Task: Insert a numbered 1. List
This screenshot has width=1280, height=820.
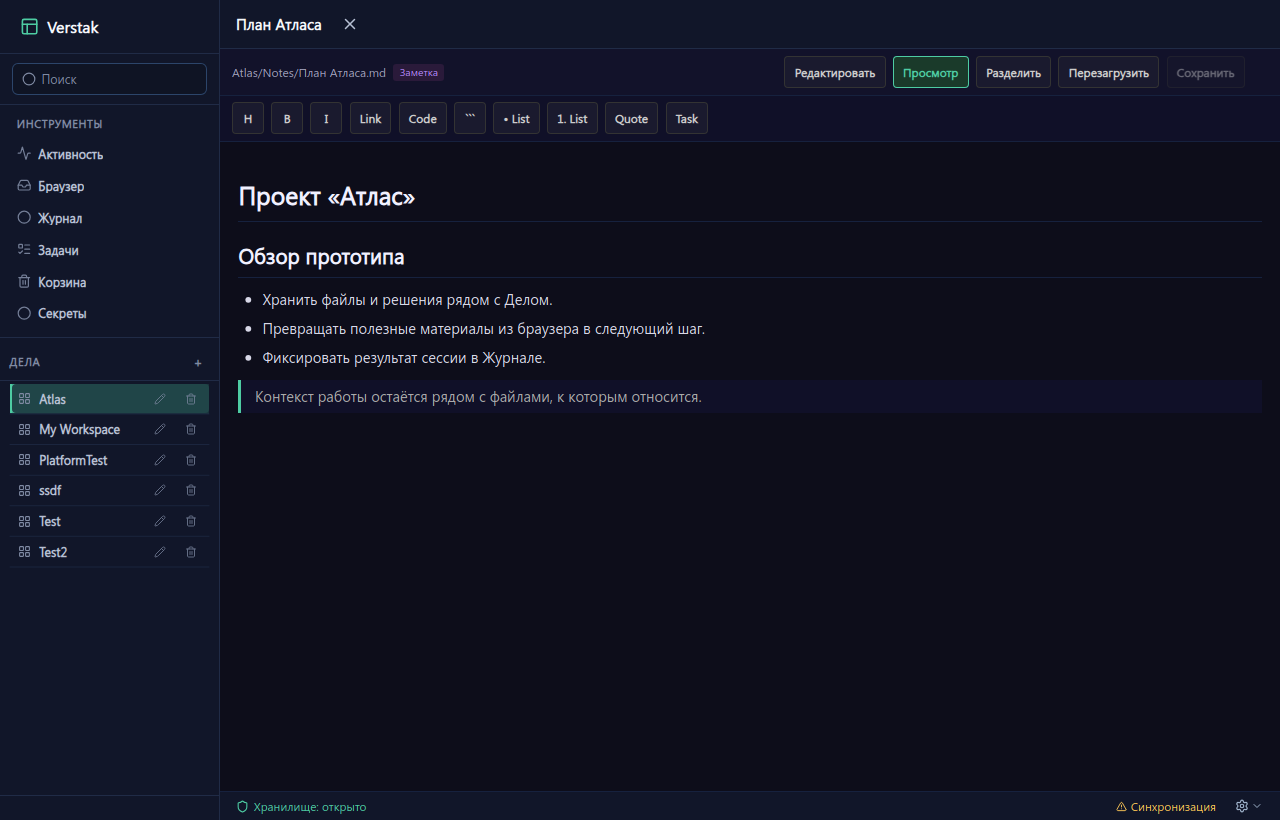Action: (572, 118)
